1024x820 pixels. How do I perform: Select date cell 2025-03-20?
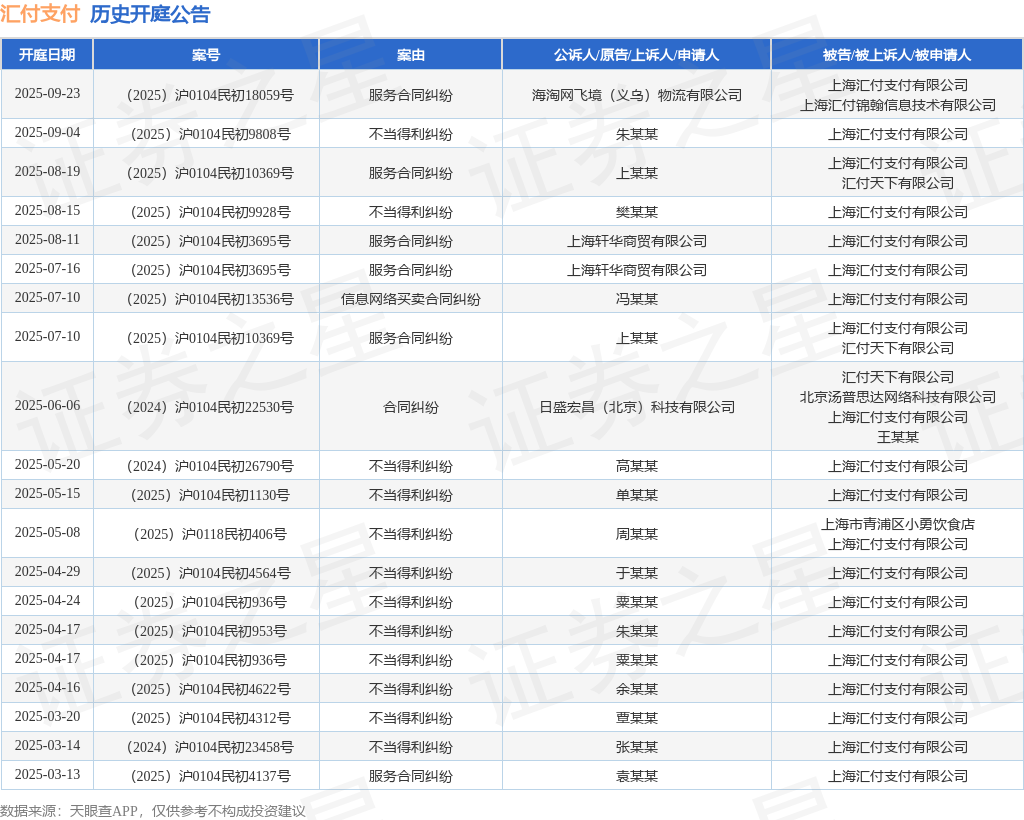click(47, 717)
